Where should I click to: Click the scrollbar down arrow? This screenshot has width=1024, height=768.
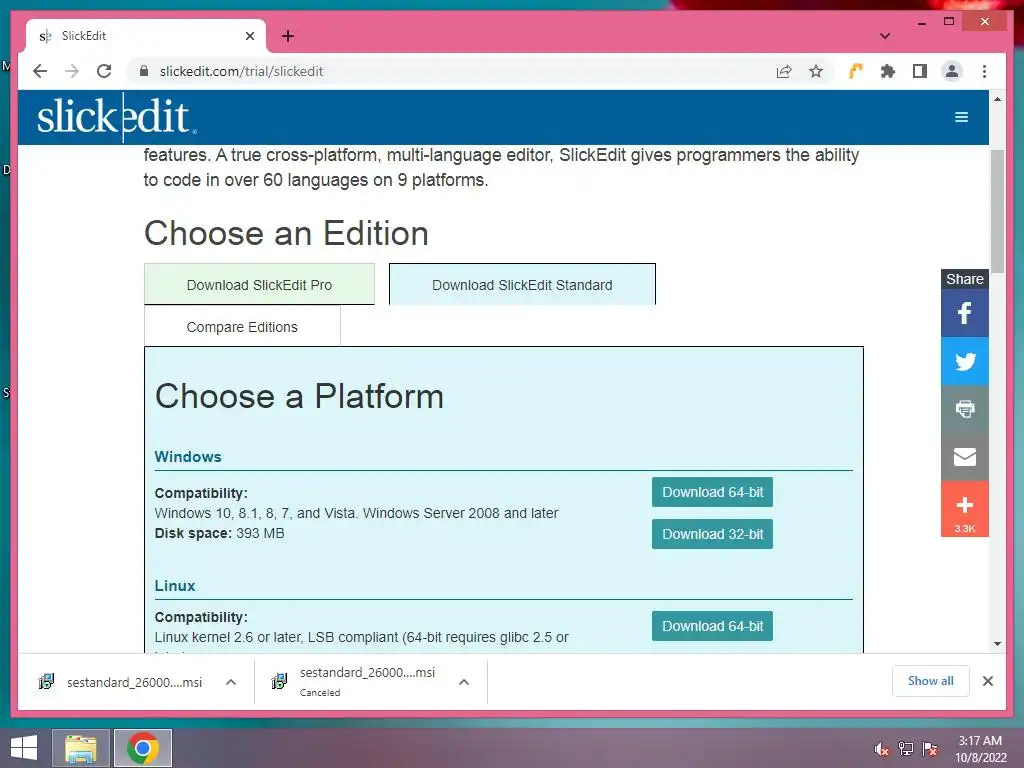[997, 644]
